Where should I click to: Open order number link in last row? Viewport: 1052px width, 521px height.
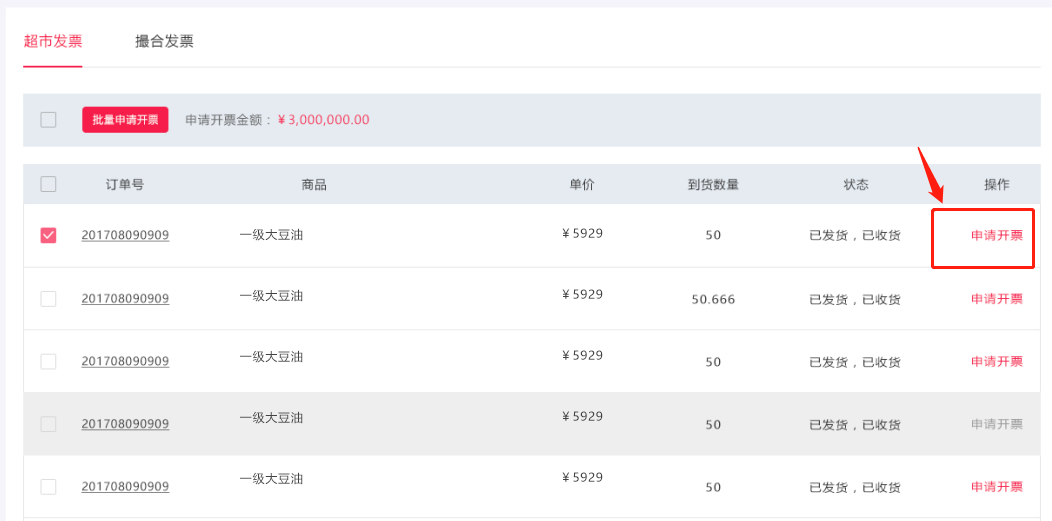coord(125,486)
